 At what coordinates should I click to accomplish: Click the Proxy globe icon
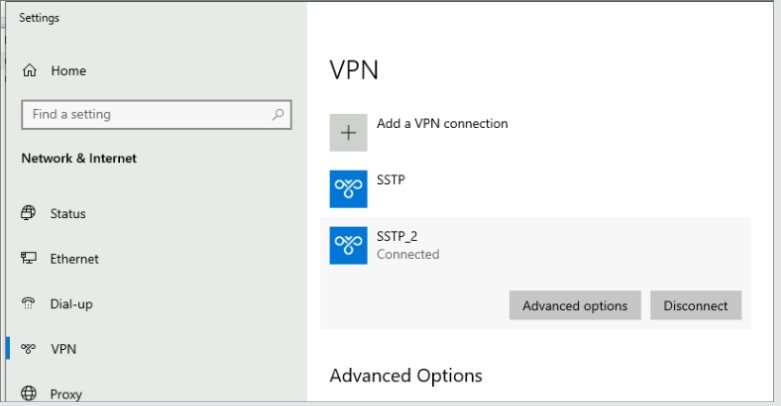pos(29,394)
